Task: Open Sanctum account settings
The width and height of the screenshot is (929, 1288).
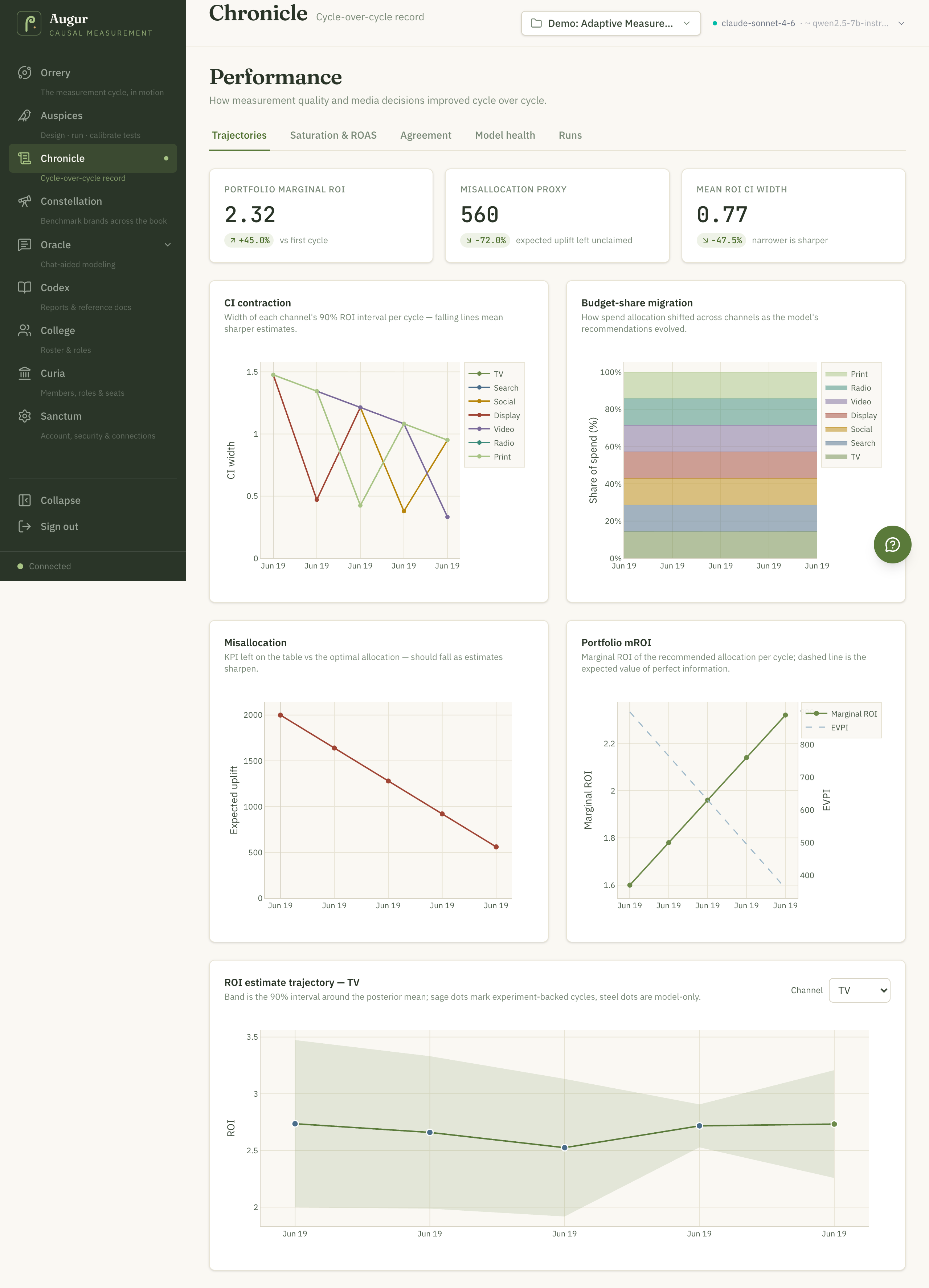Action: tap(93, 416)
